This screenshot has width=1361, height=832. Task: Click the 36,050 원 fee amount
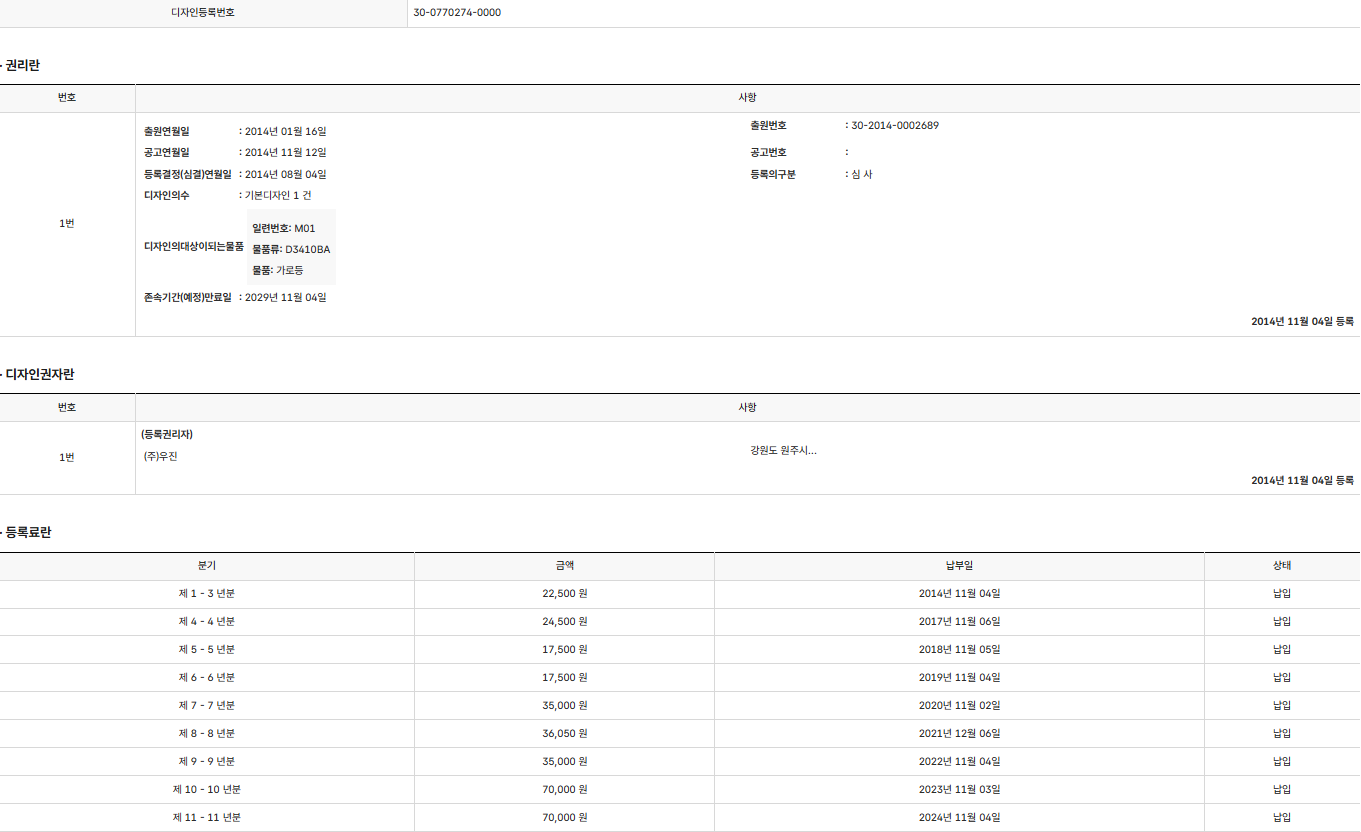pyautogui.click(x=564, y=734)
